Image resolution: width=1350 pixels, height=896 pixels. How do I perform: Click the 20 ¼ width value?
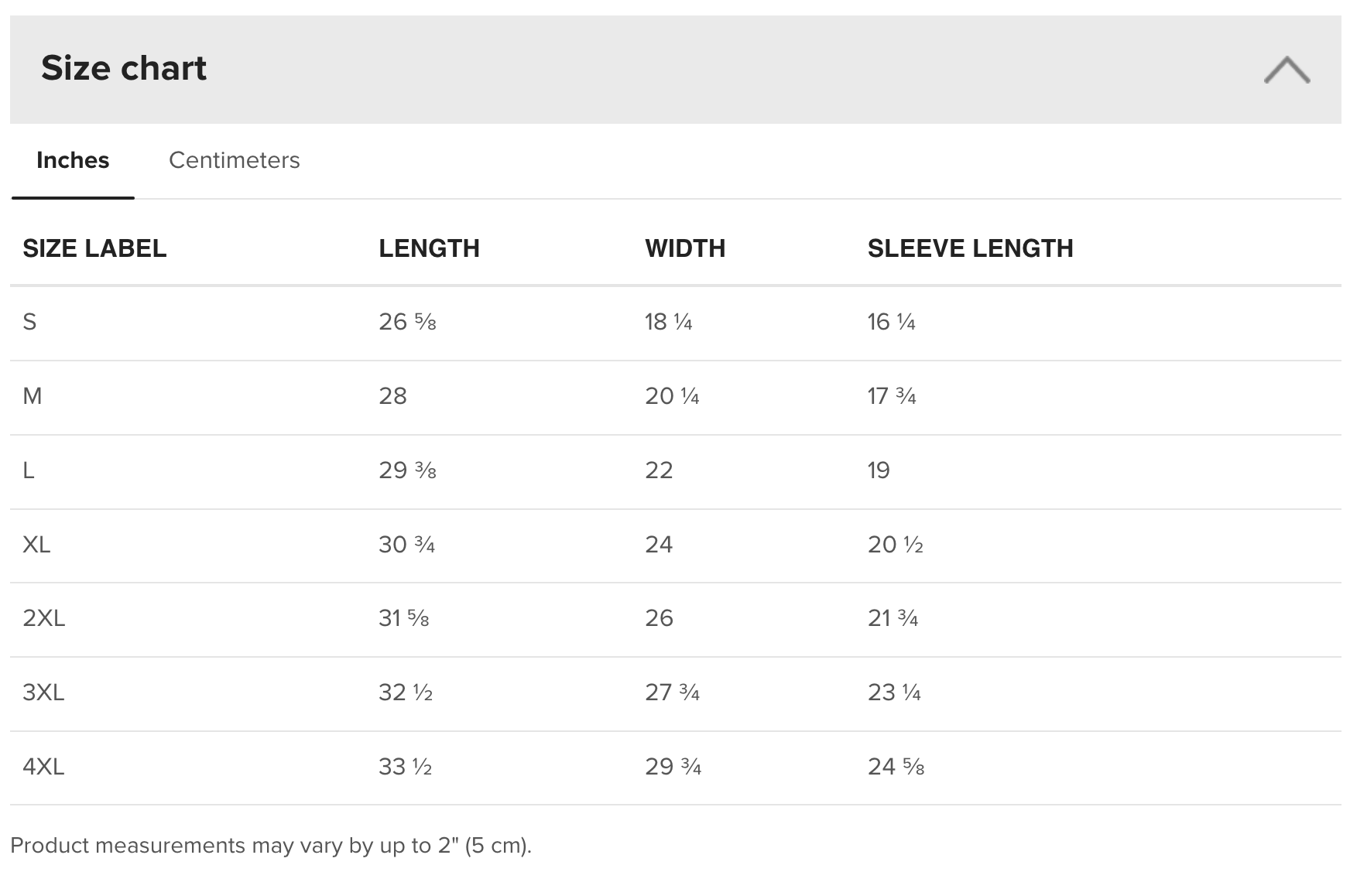click(672, 396)
